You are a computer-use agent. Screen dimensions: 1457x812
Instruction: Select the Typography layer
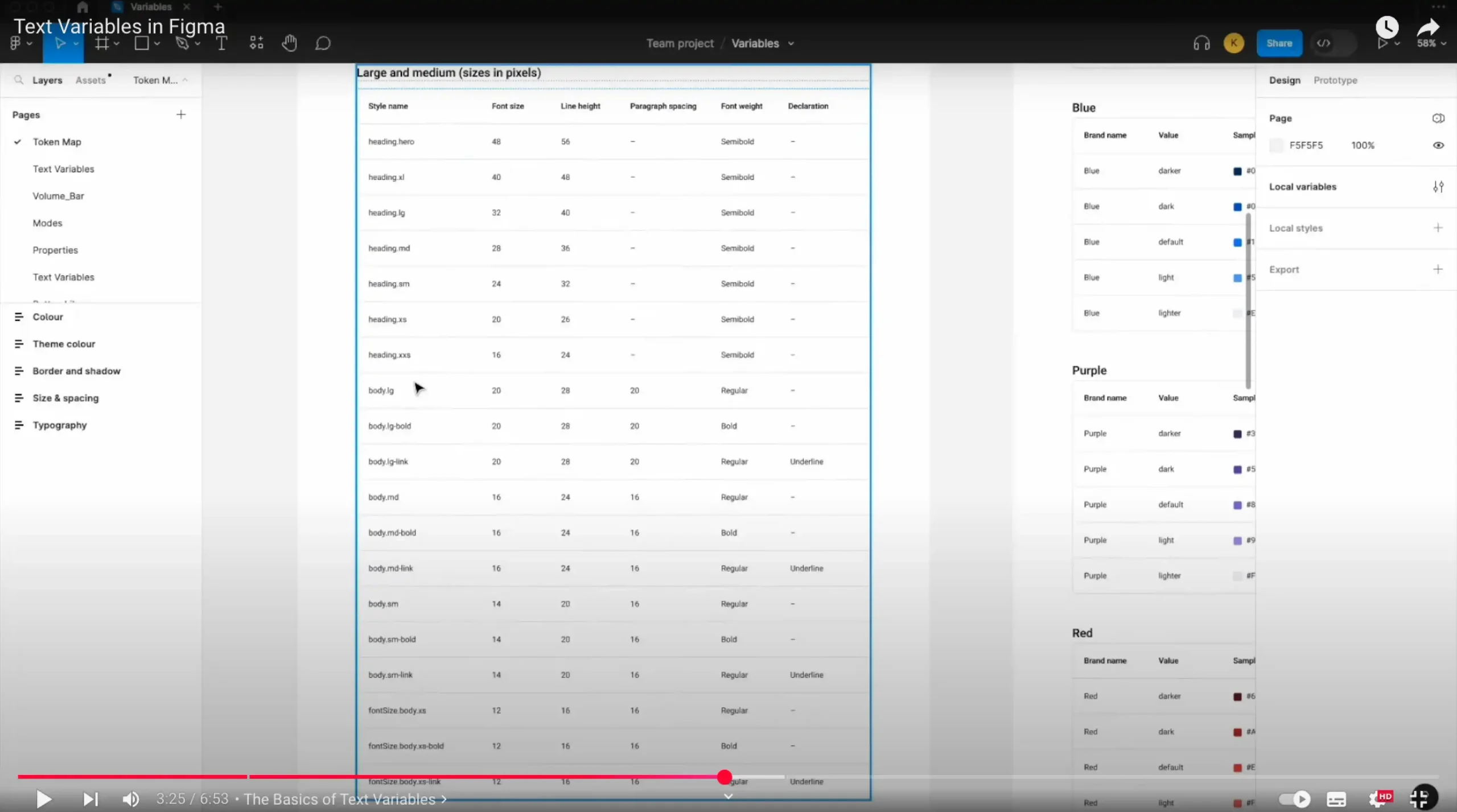pos(60,425)
